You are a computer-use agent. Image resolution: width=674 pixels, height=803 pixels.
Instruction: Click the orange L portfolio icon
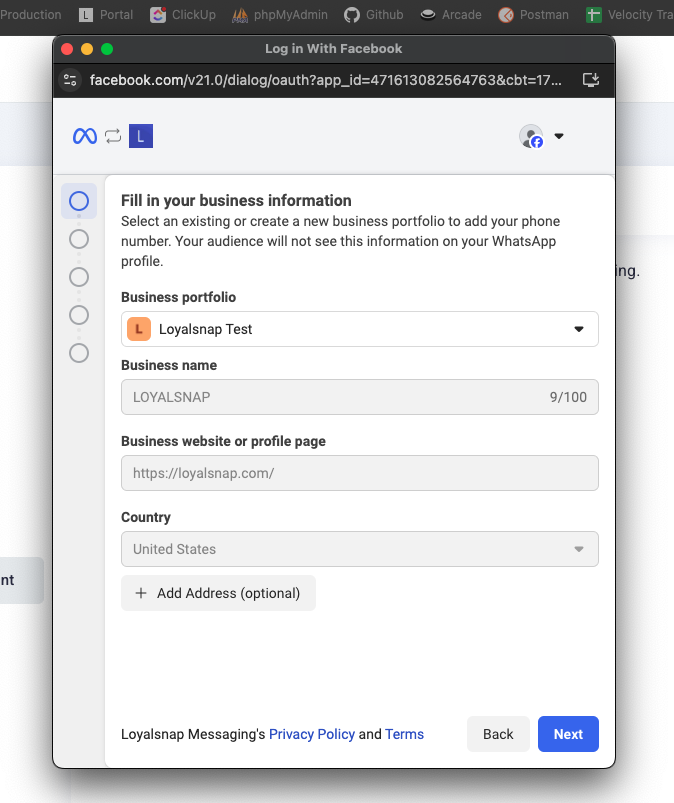tap(139, 329)
